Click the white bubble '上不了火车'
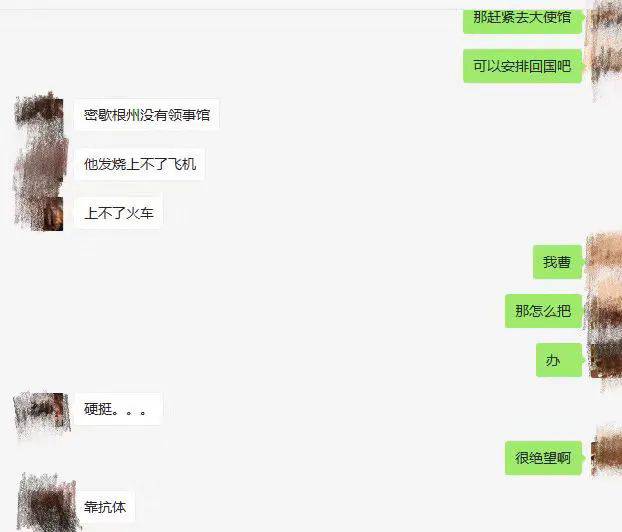 click(x=119, y=213)
